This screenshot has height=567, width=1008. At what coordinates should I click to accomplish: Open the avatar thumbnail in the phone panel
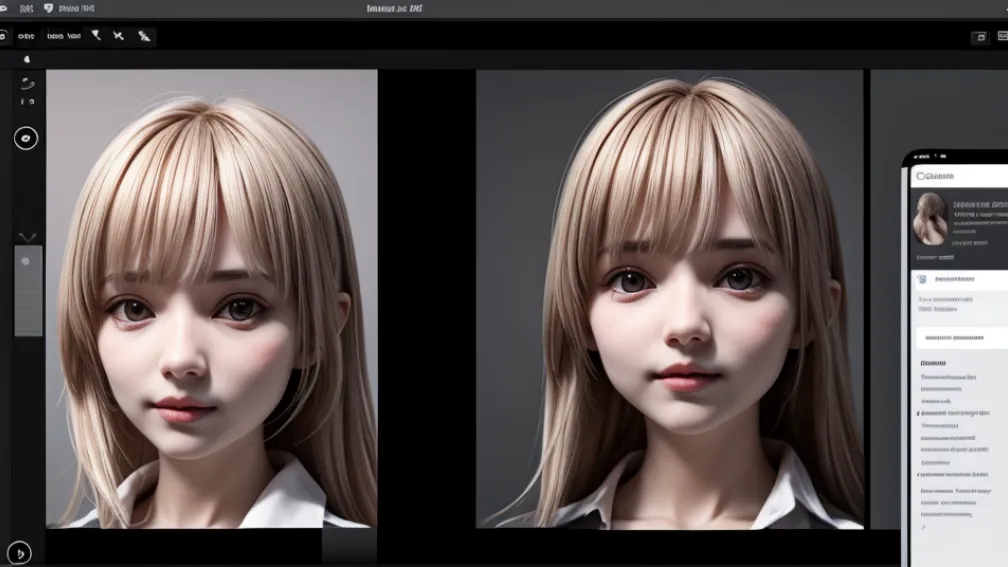pyautogui.click(x=930, y=219)
